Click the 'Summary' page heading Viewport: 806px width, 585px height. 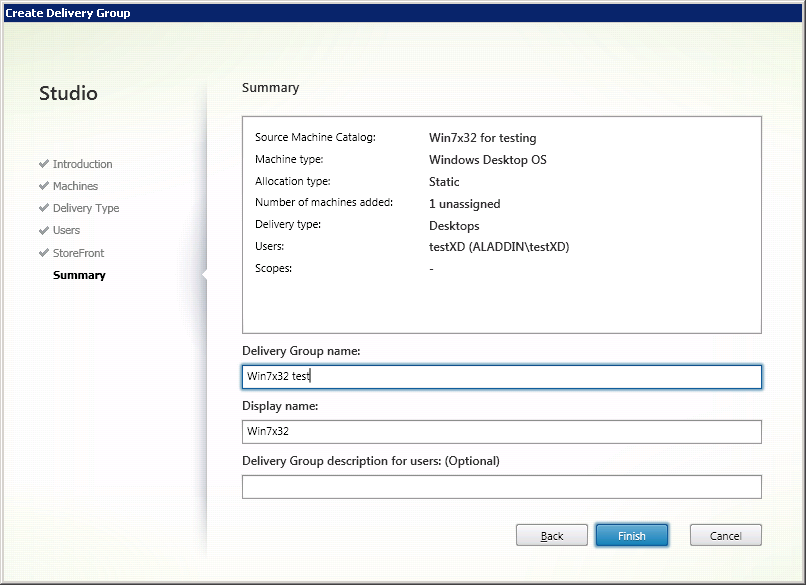point(270,88)
